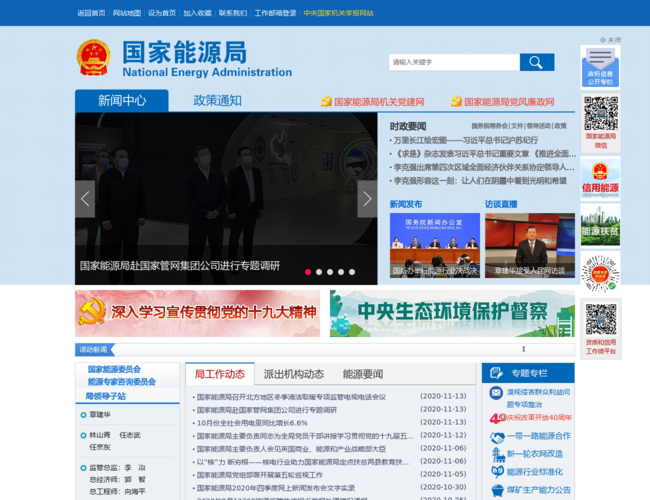Open 政府信息公开专栏 sidebar icon
The height and width of the screenshot is (500, 650).
(600, 67)
